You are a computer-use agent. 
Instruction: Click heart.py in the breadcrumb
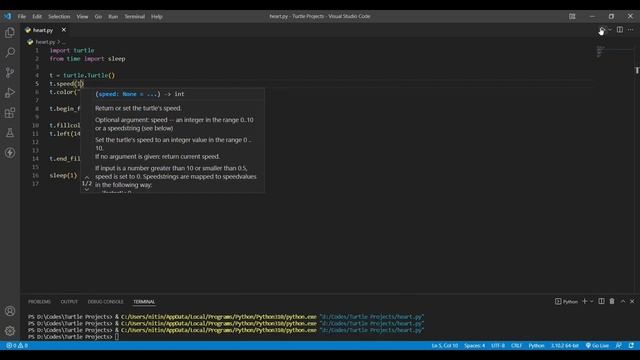coord(45,42)
